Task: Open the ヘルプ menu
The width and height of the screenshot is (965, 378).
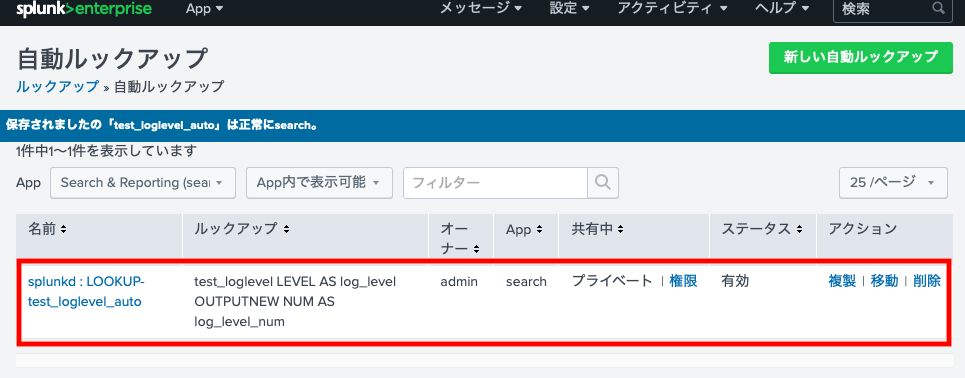Action: click(783, 9)
